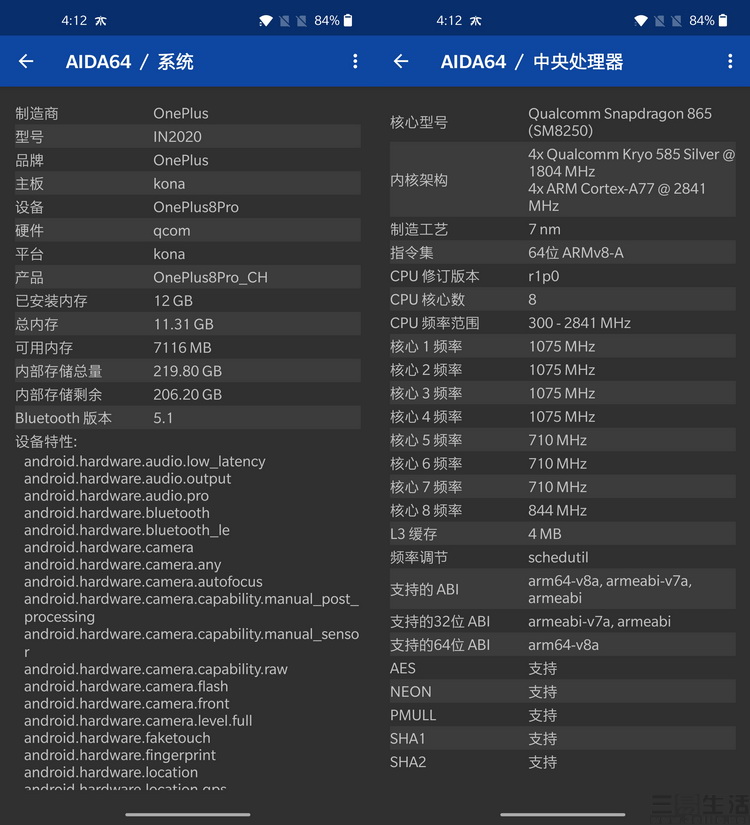Select the CPU 核心数 8 row

(x=563, y=299)
